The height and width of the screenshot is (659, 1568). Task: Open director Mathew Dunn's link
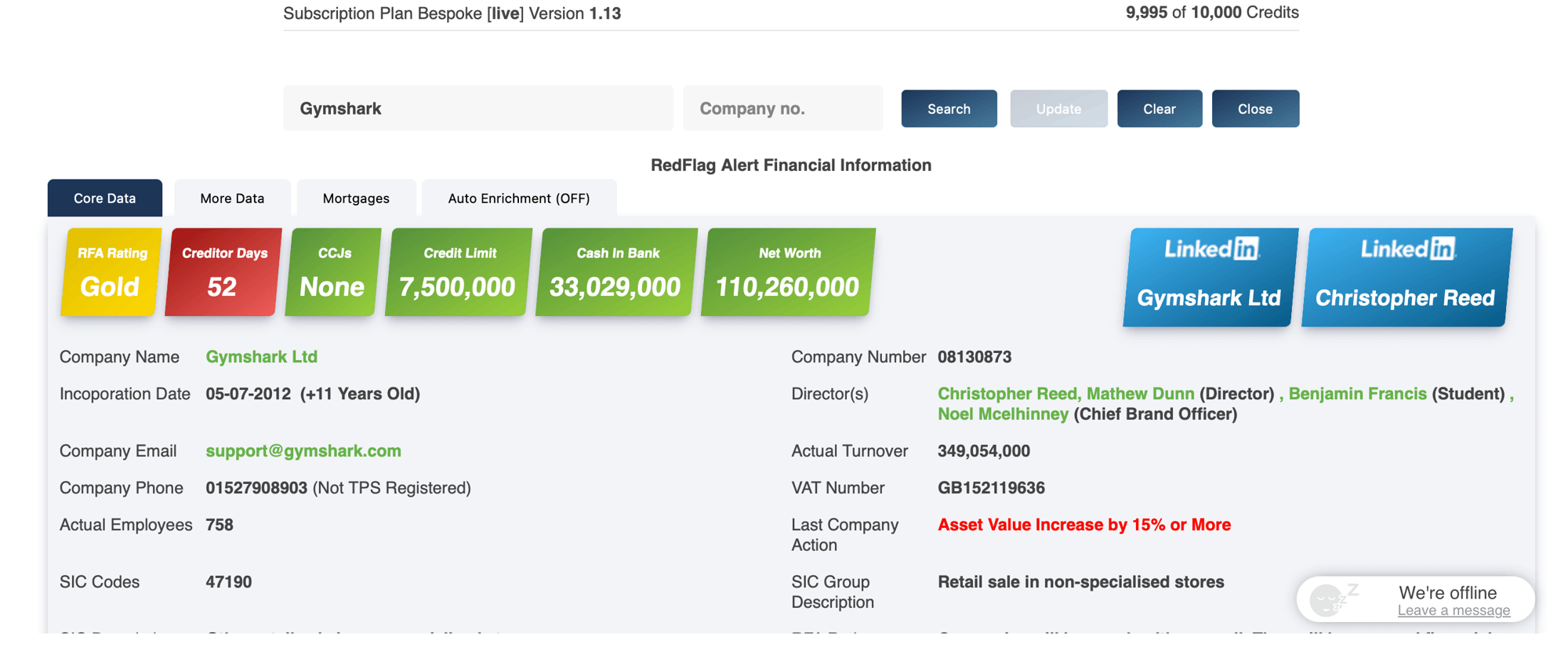coord(1141,394)
